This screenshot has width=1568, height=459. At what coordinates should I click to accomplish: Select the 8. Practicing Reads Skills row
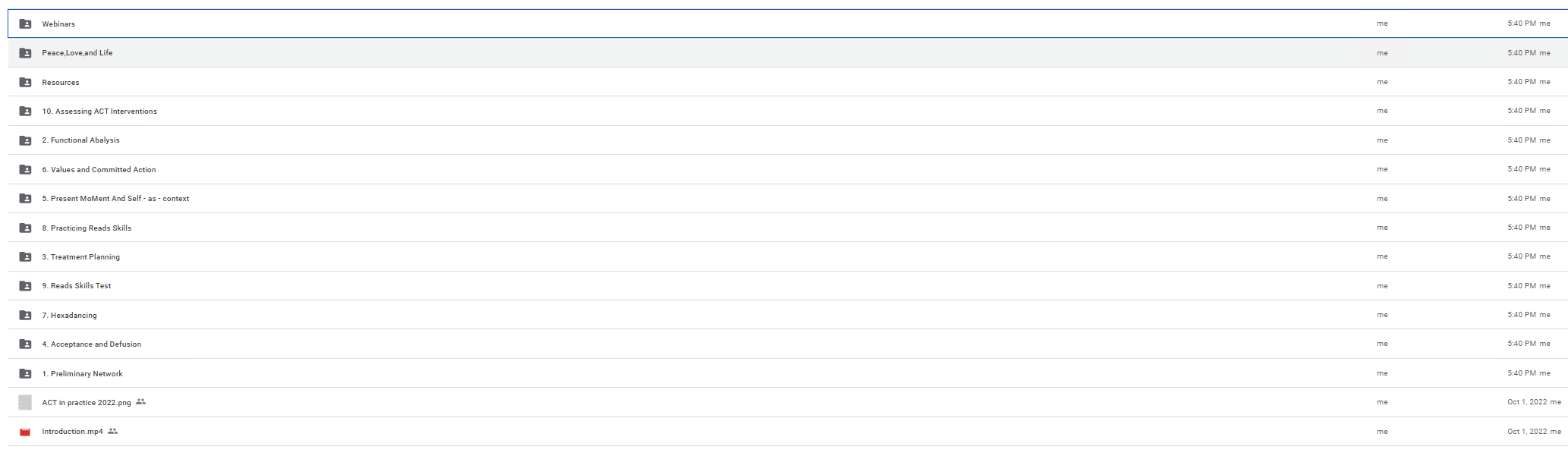point(788,228)
